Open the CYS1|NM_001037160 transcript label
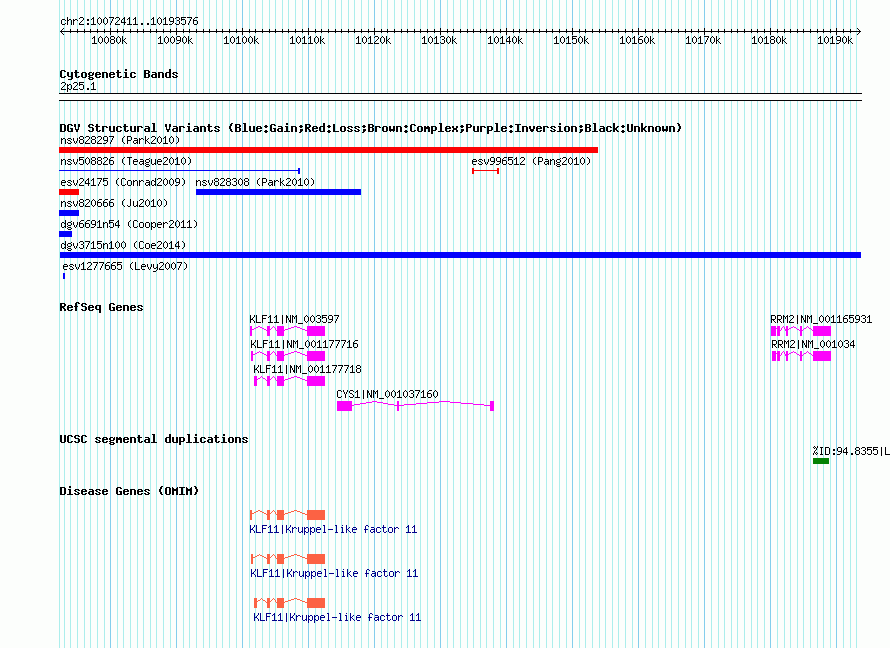Image resolution: width=890 pixels, height=648 pixels. point(387,394)
